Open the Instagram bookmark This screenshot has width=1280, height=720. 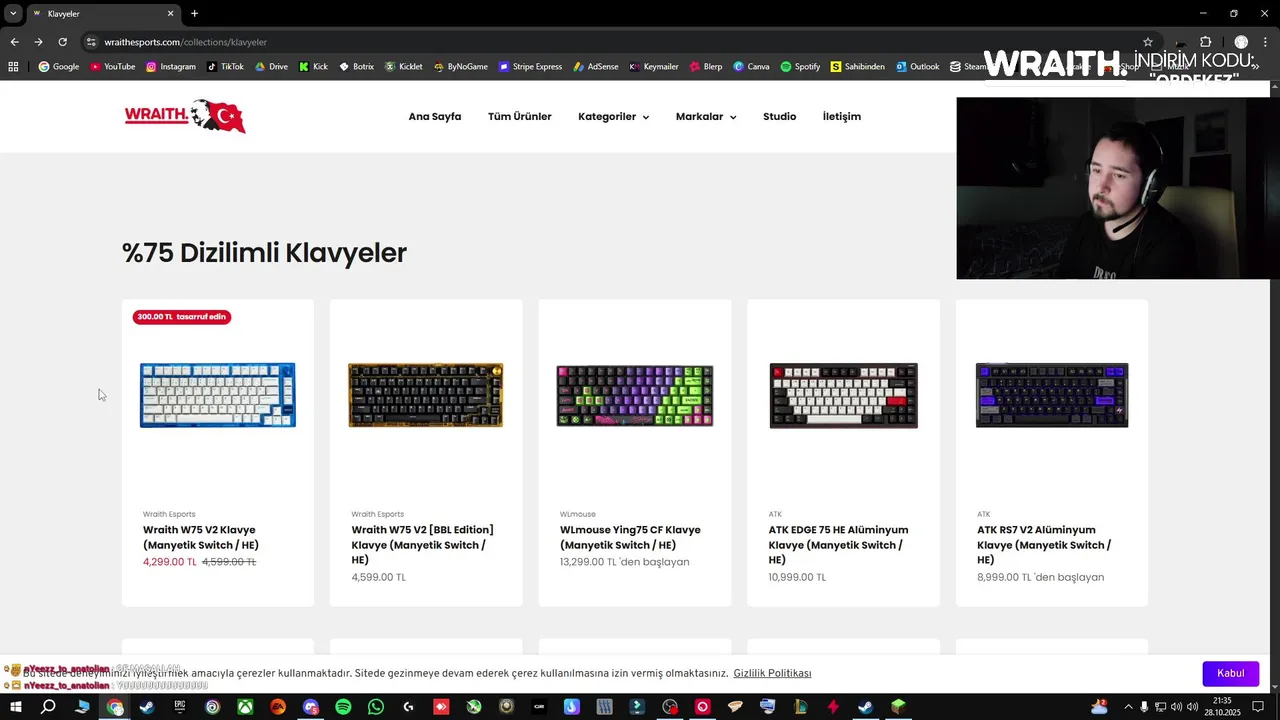[171, 67]
